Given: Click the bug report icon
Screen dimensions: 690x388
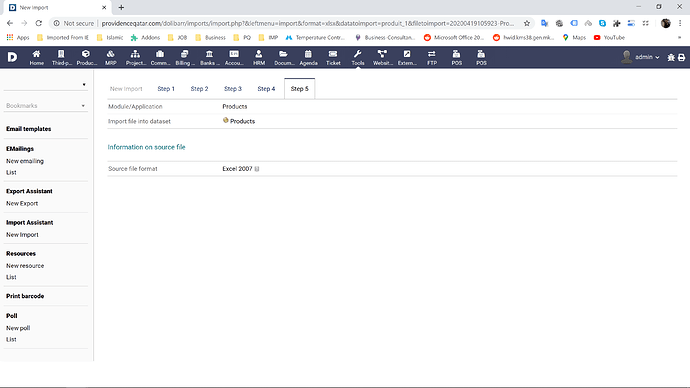Looking at the screenshot, I should click(671, 58).
